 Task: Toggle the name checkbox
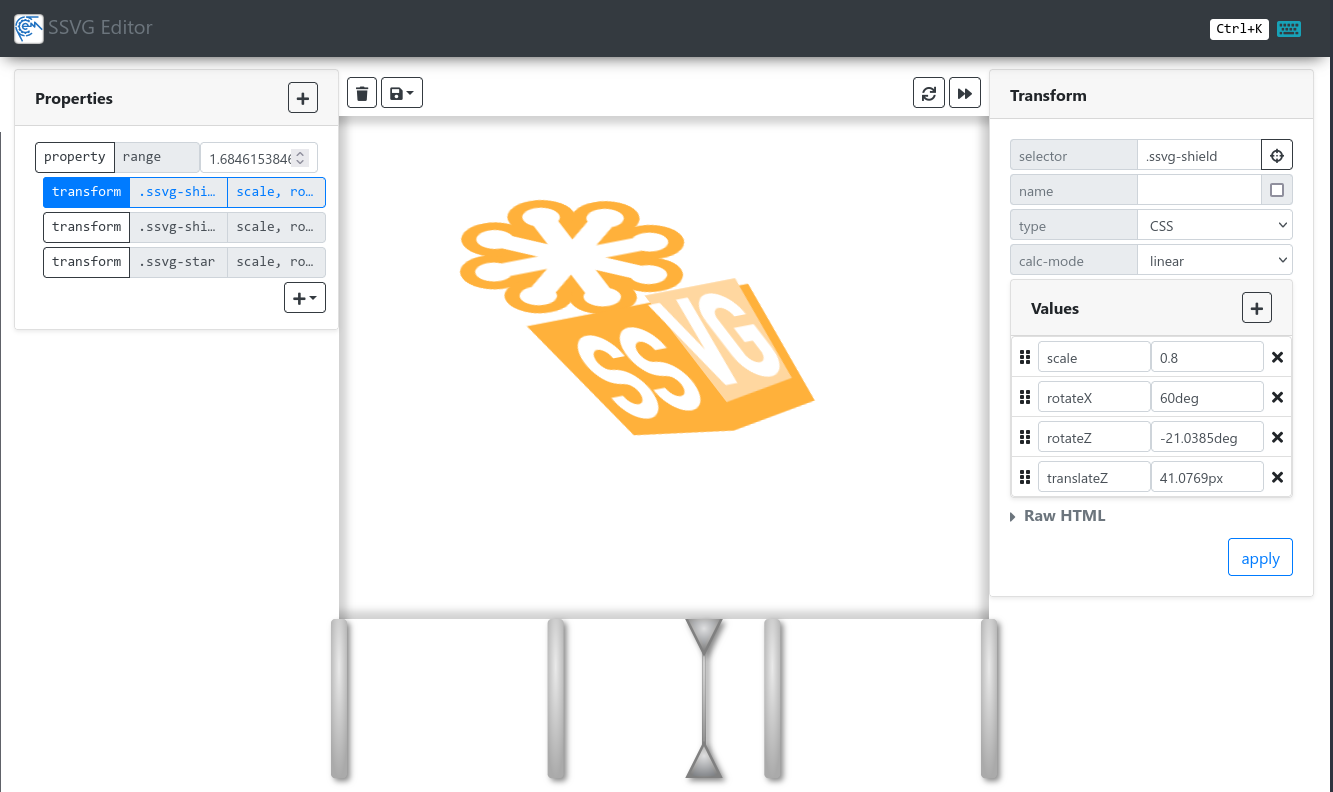[x=1277, y=190]
